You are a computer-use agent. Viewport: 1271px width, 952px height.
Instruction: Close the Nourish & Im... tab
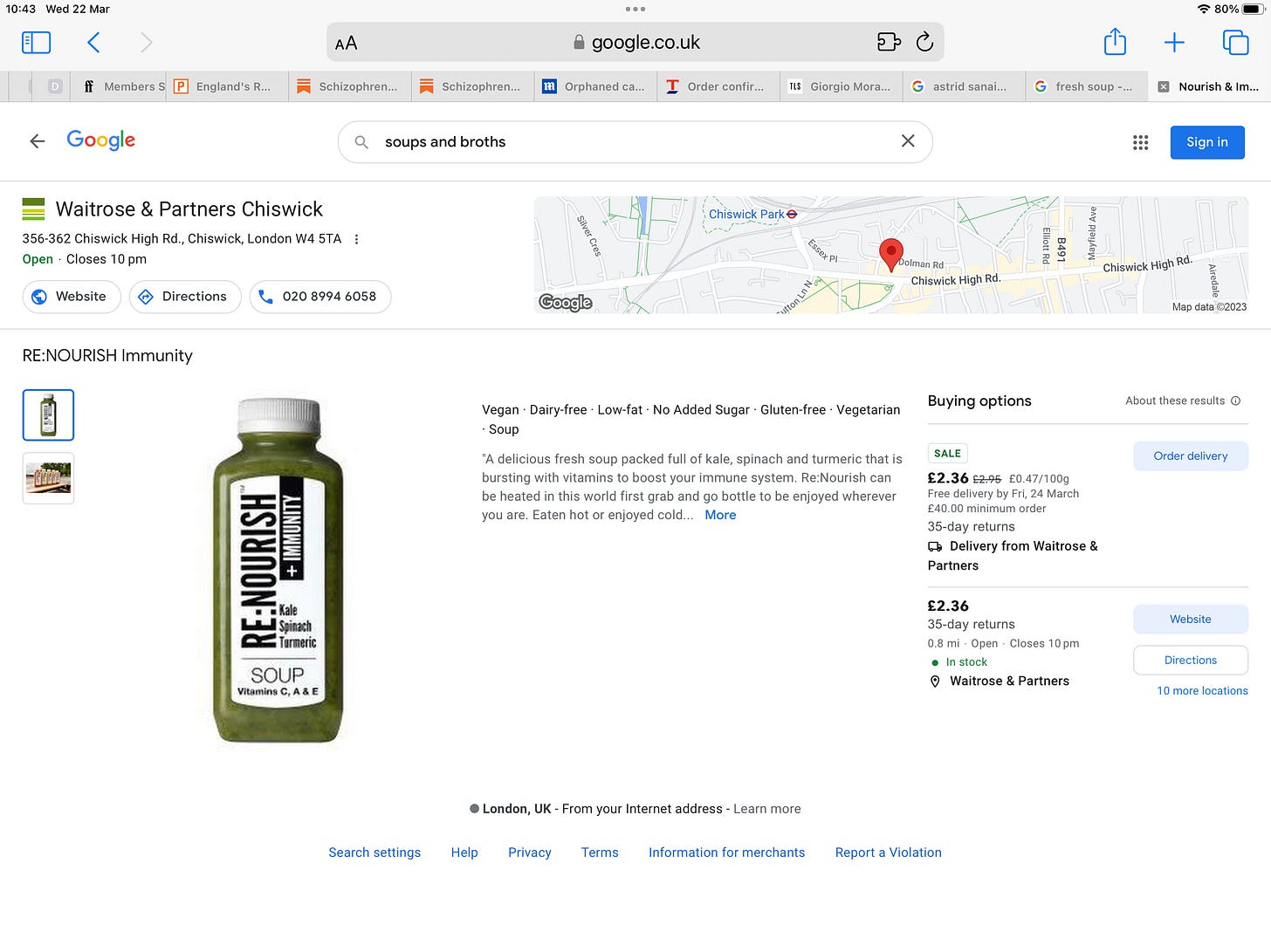click(x=1163, y=86)
